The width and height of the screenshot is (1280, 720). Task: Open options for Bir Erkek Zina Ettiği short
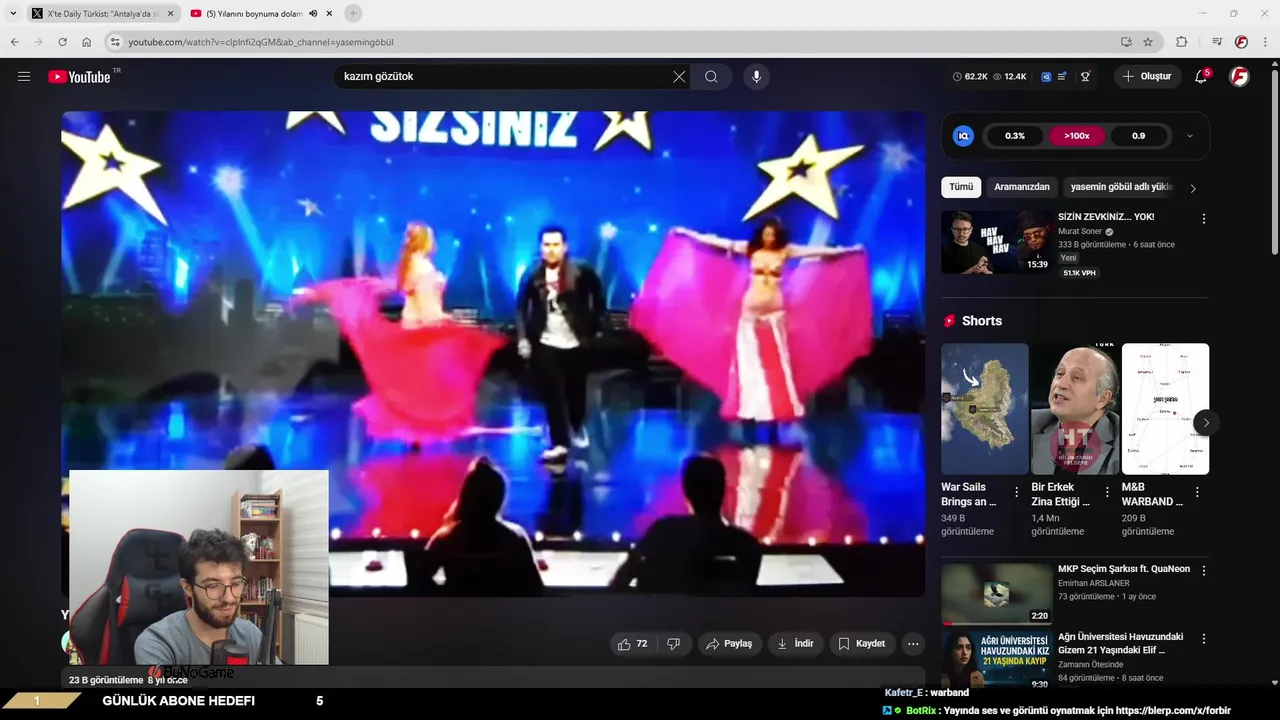[x=1106, y=492]
